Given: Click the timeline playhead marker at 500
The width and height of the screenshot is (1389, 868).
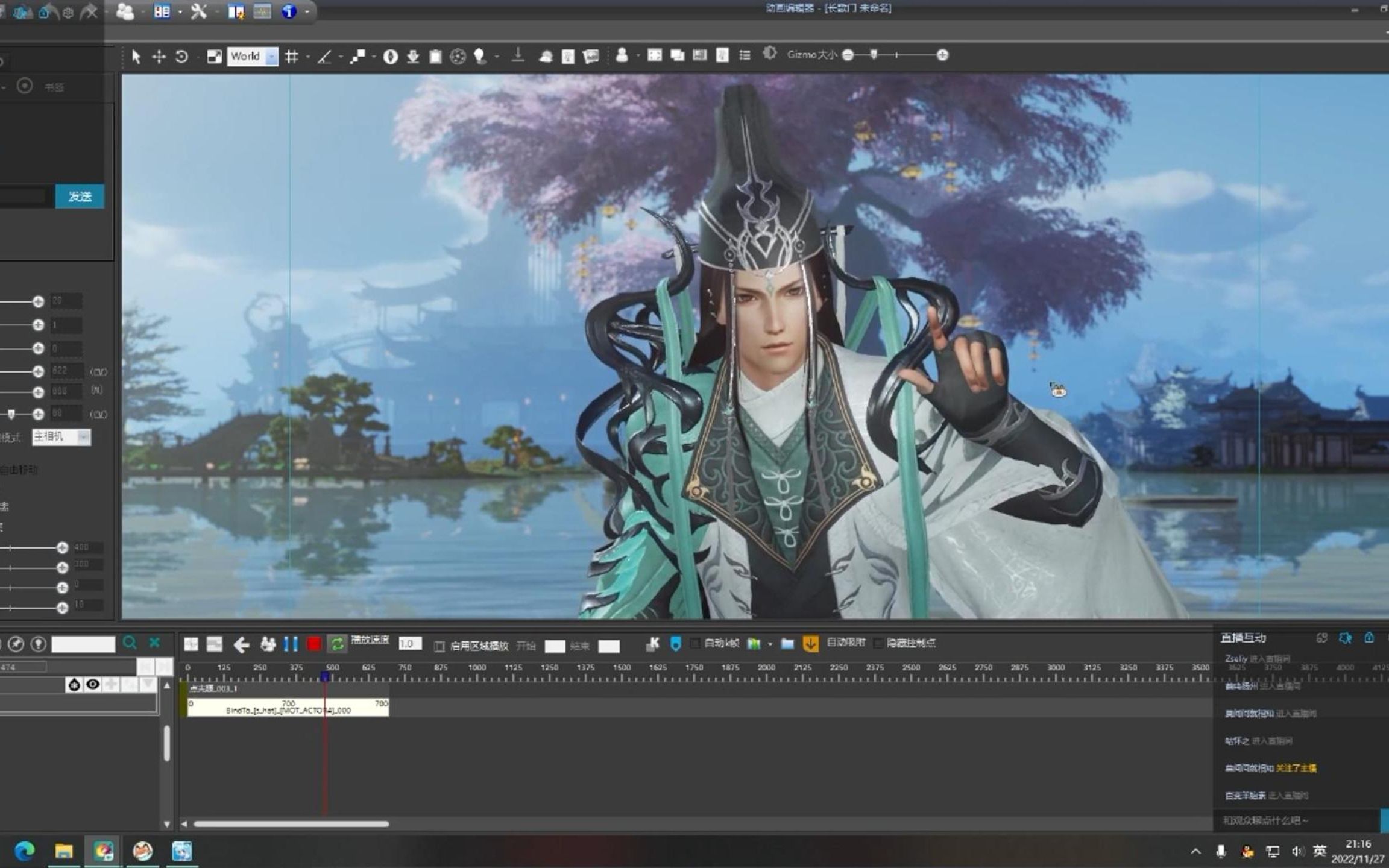Looking at the screenshot, I should click(x=325, y=677).
